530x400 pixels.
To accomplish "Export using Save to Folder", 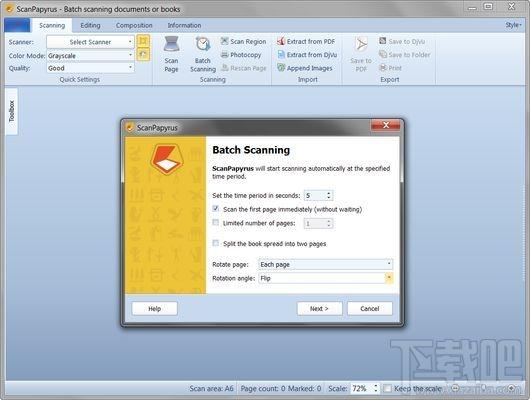I will [x=404, y=55].
